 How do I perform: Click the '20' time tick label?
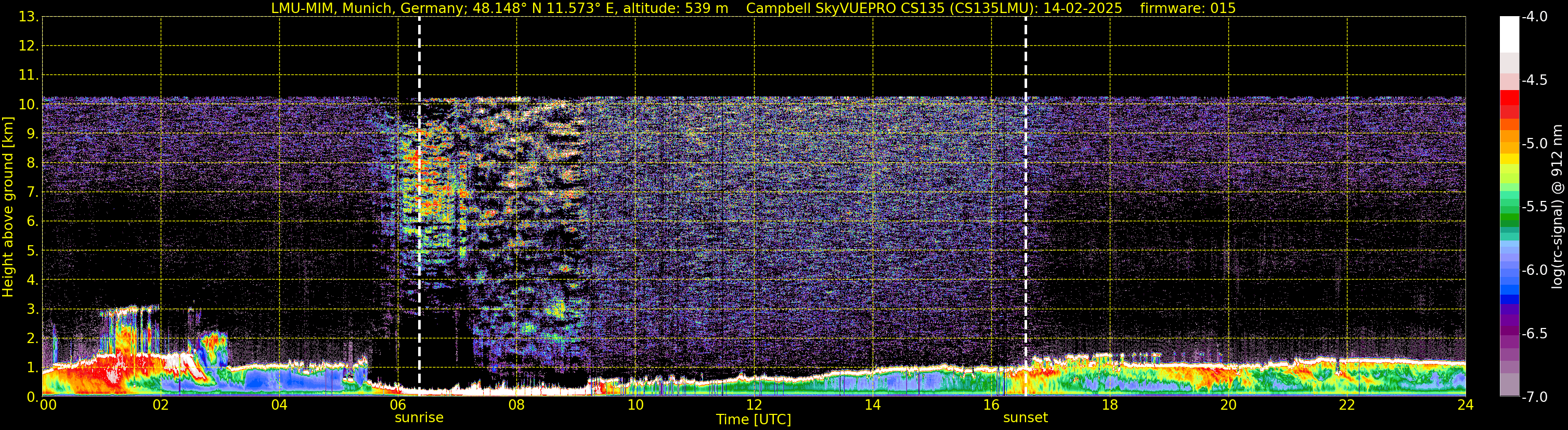[x=1228, y=405]
